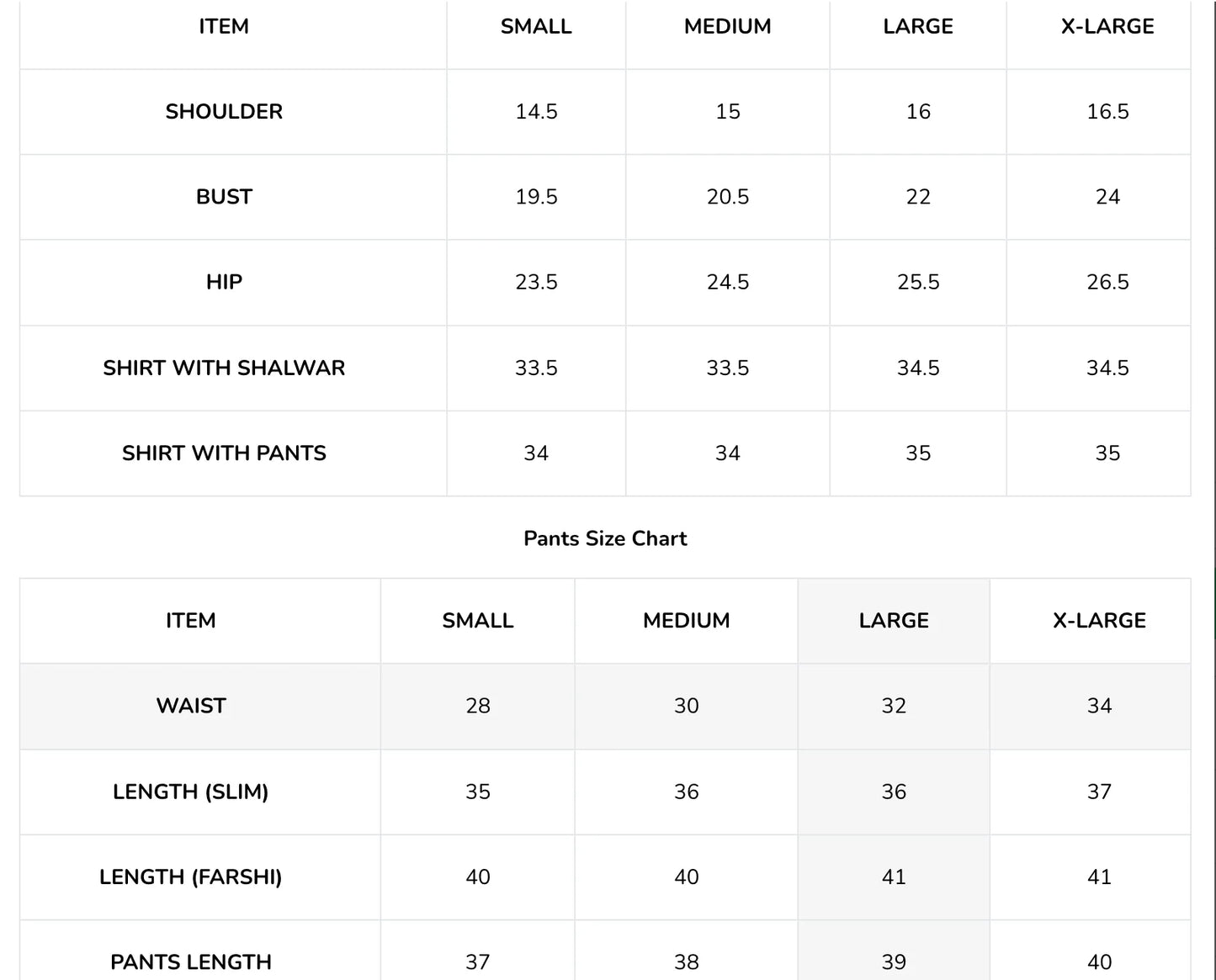Click hip value 26.5
This screenshot has height=980, width=1216.
click(x=1107, y=282)
